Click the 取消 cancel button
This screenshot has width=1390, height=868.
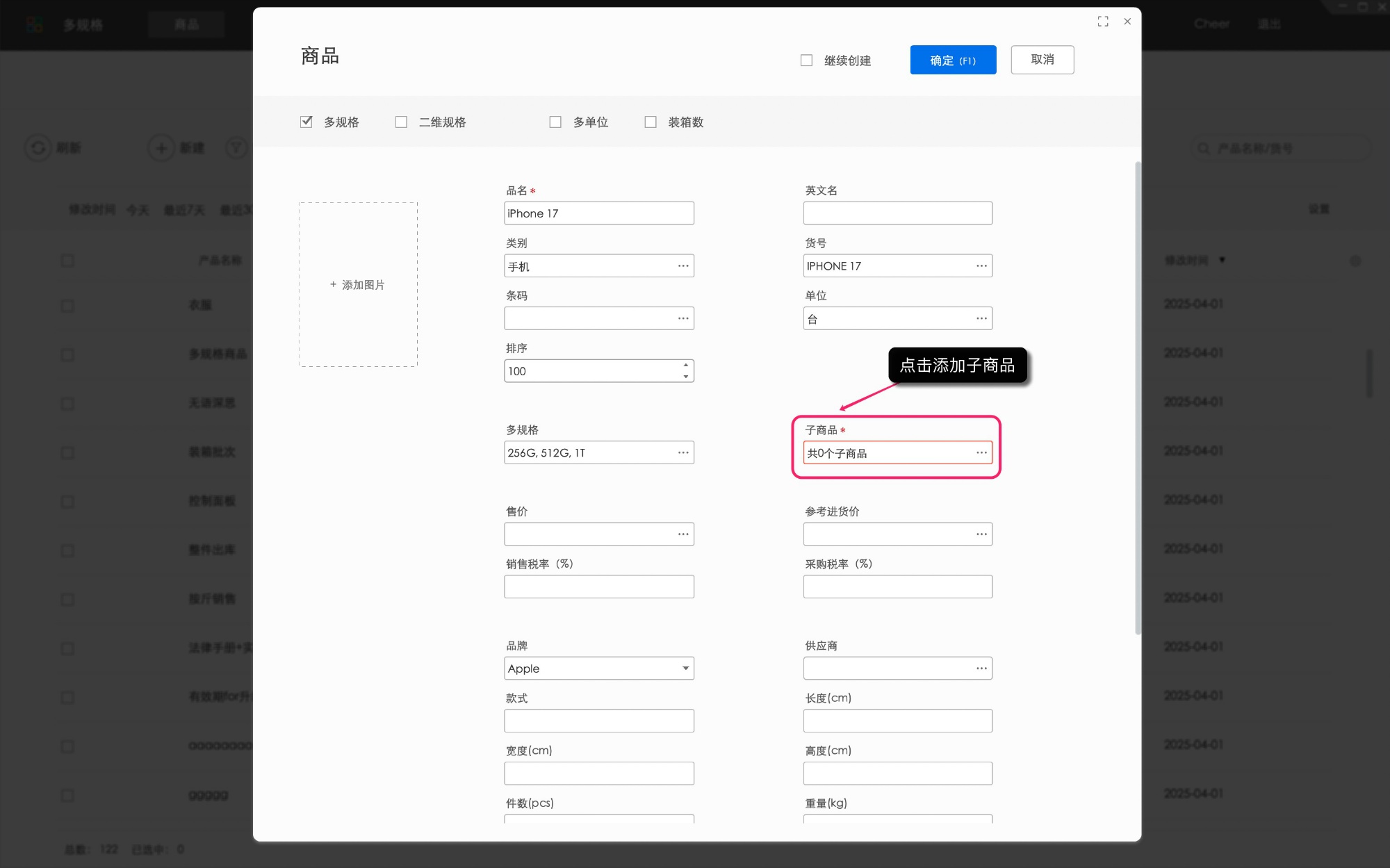[x=1042, y=60]
